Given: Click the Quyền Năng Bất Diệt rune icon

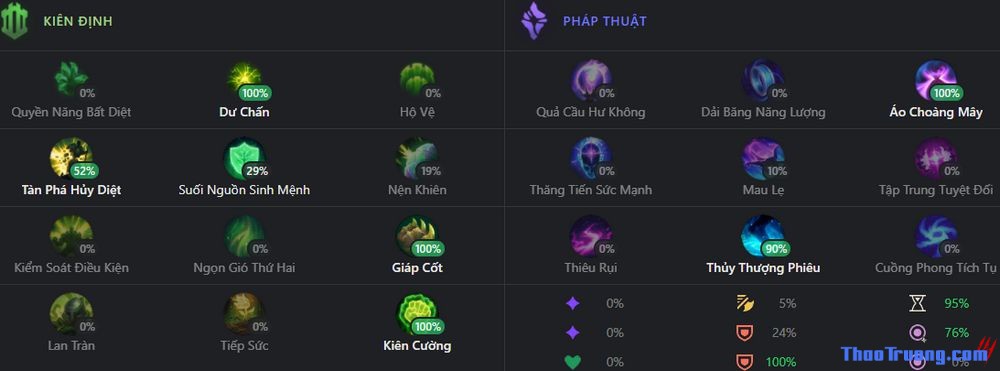Looking at the screenshot, I should 71,80.
